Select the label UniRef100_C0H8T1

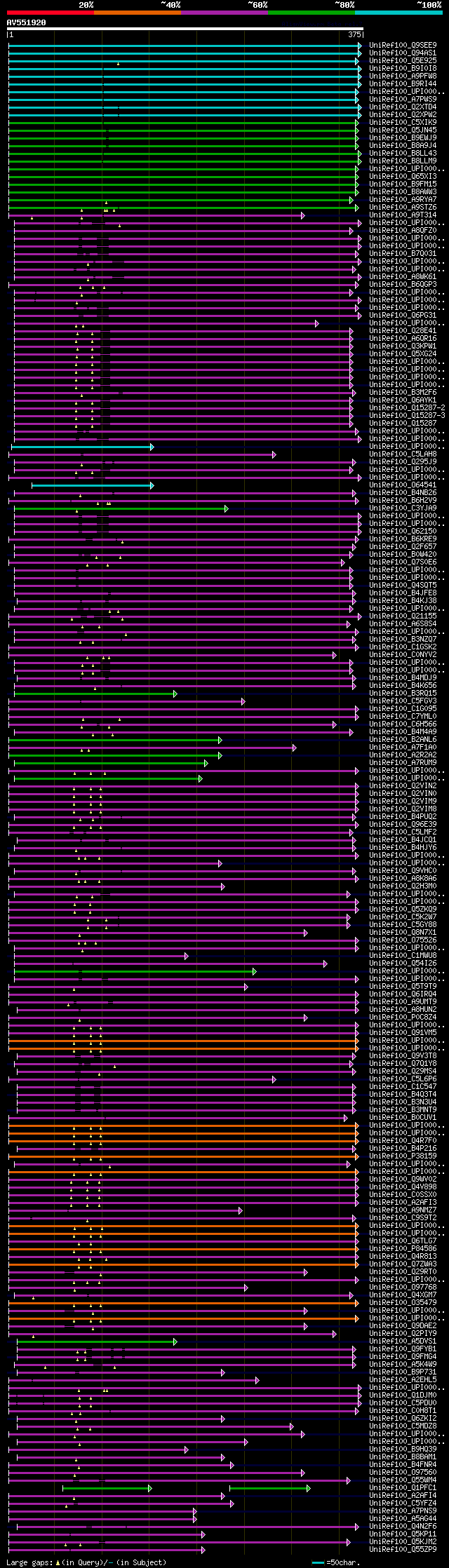403,1410
